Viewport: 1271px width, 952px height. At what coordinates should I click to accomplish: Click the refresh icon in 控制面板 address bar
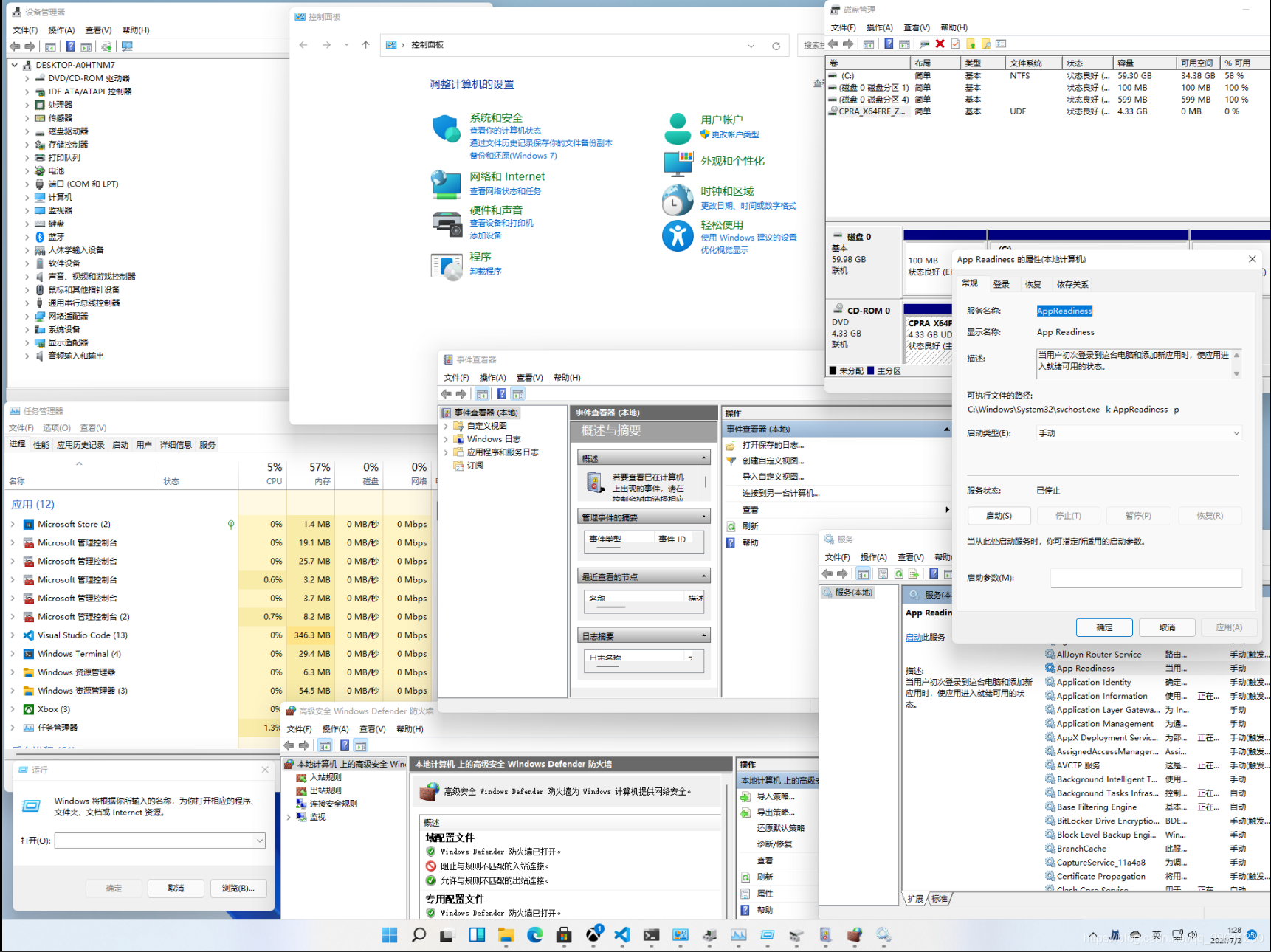pyautogui.click(x=776, y=46)
